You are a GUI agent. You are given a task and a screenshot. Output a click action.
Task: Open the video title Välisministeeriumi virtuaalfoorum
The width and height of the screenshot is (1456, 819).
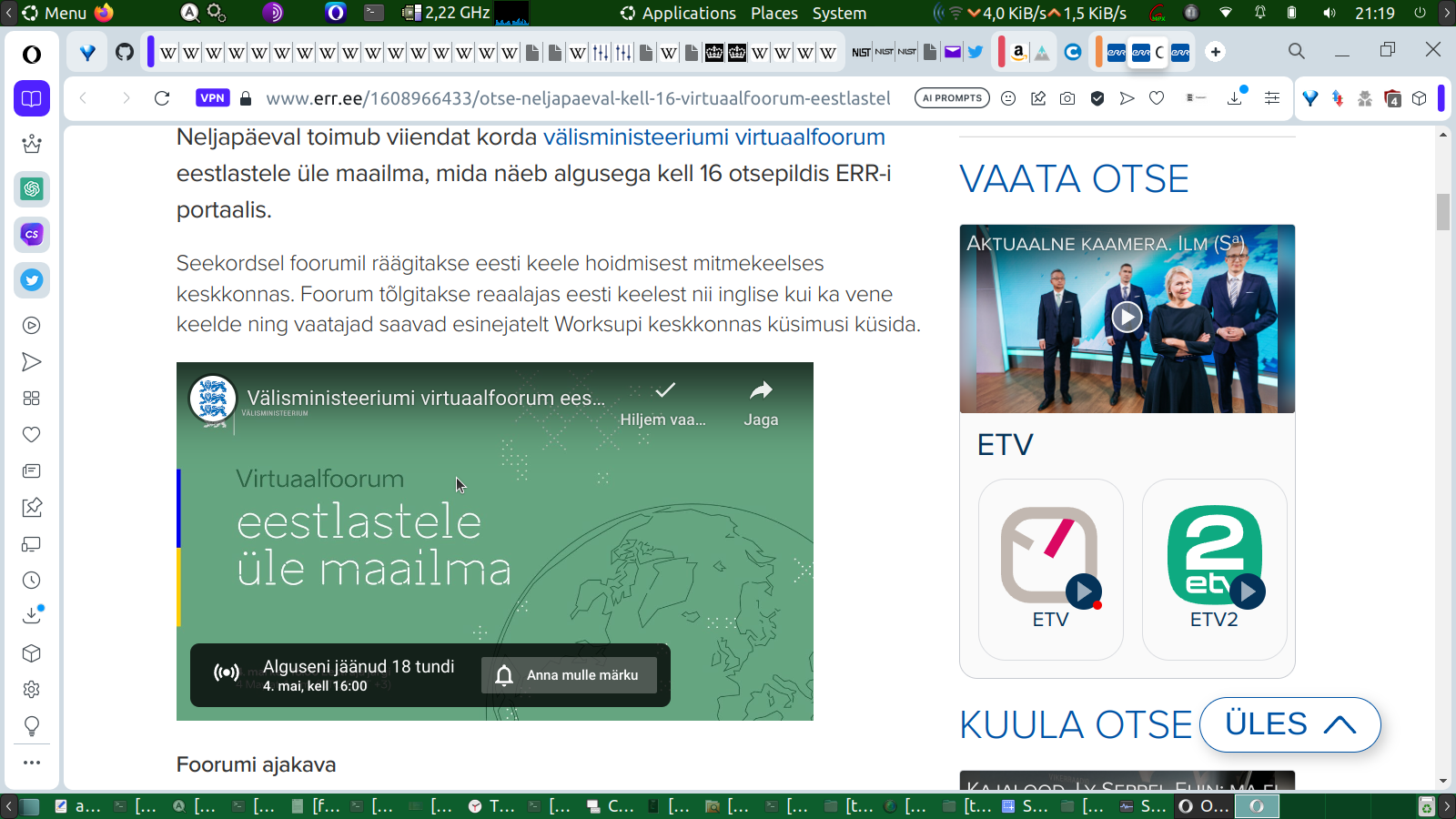pyautogui.click(x=426, y=398)
